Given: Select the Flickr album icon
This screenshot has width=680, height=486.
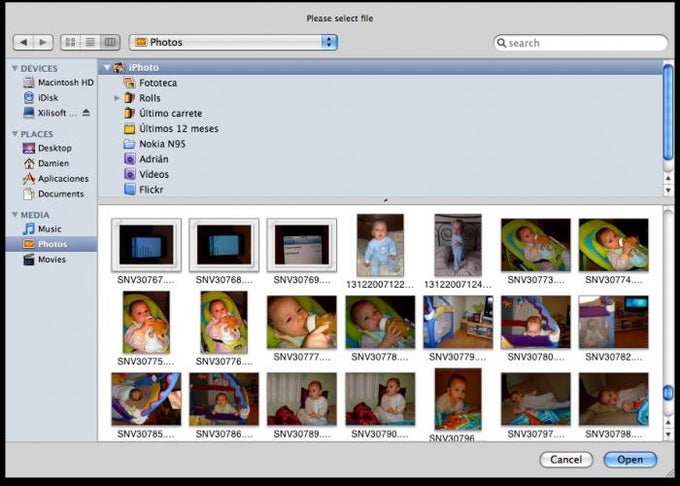Looking at the screenshot, I should click(129, 189).
